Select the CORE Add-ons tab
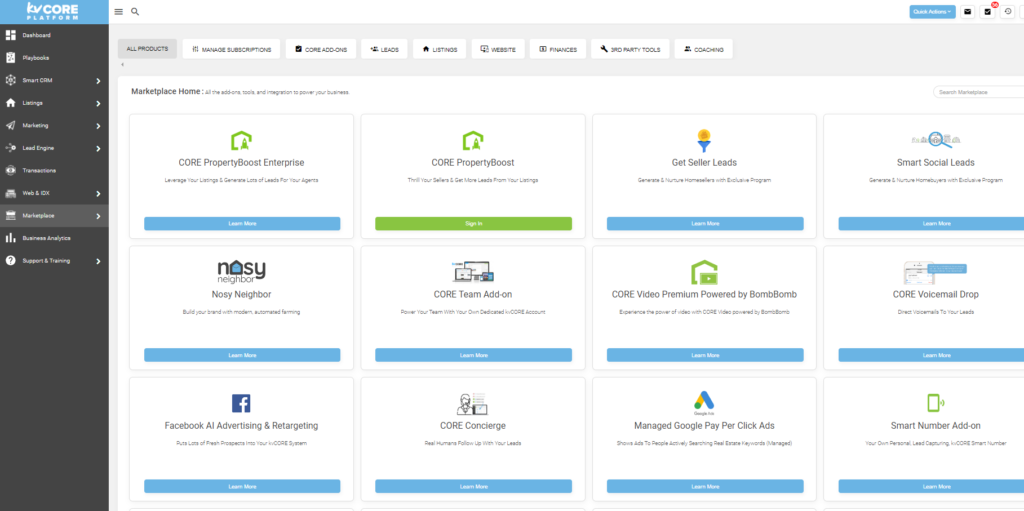 pos(320,49)
